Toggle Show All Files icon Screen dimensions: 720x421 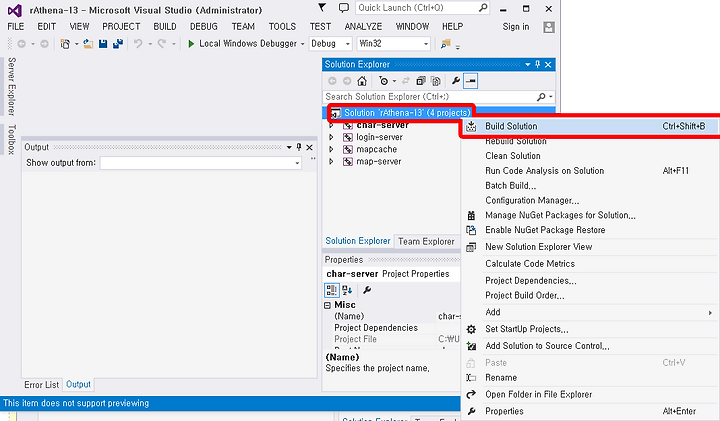point(436,81)
